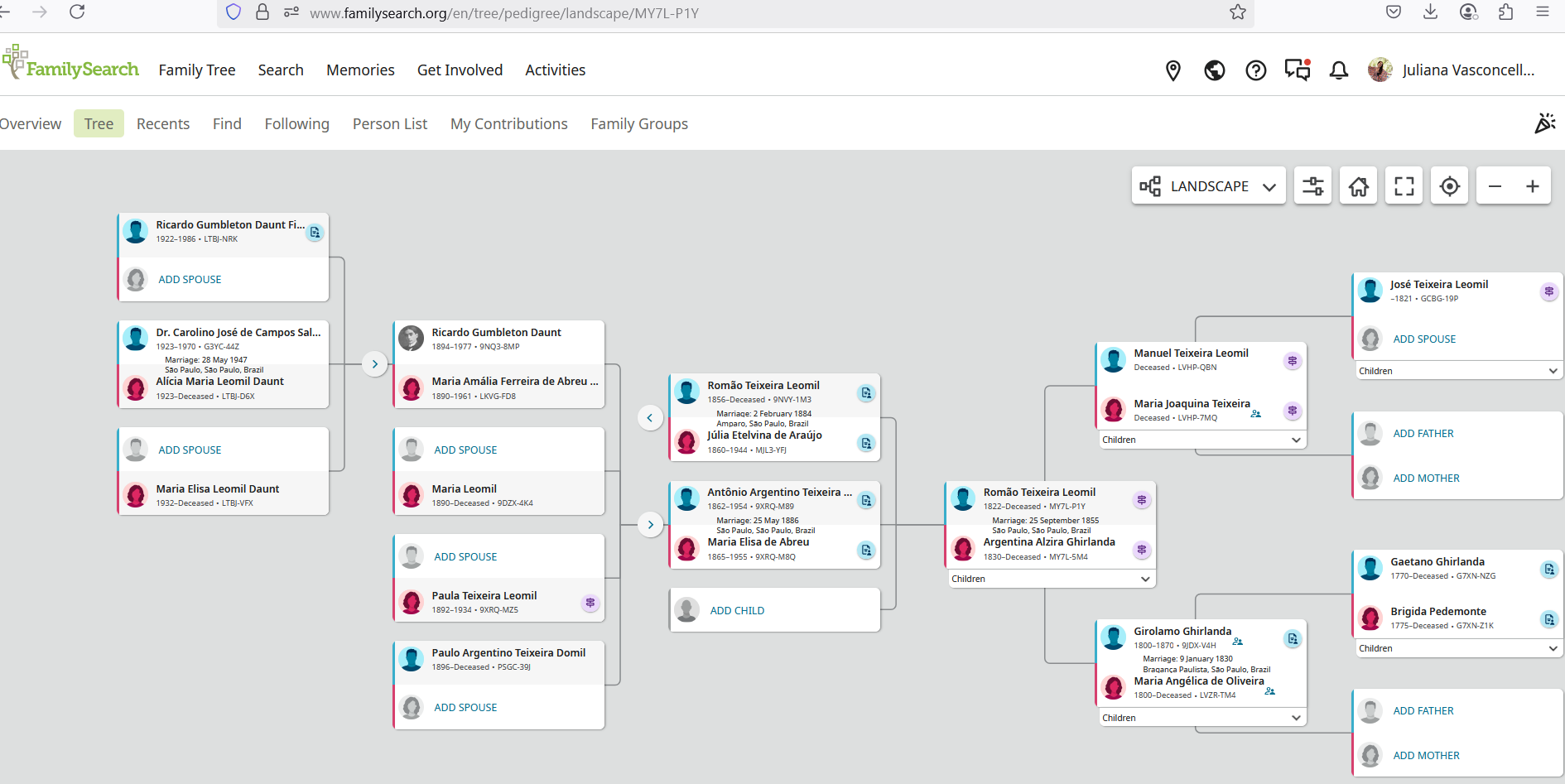The image size is (1565, 784).
Task: Switch to the Recents tab
Action: [x=163, y=124]
